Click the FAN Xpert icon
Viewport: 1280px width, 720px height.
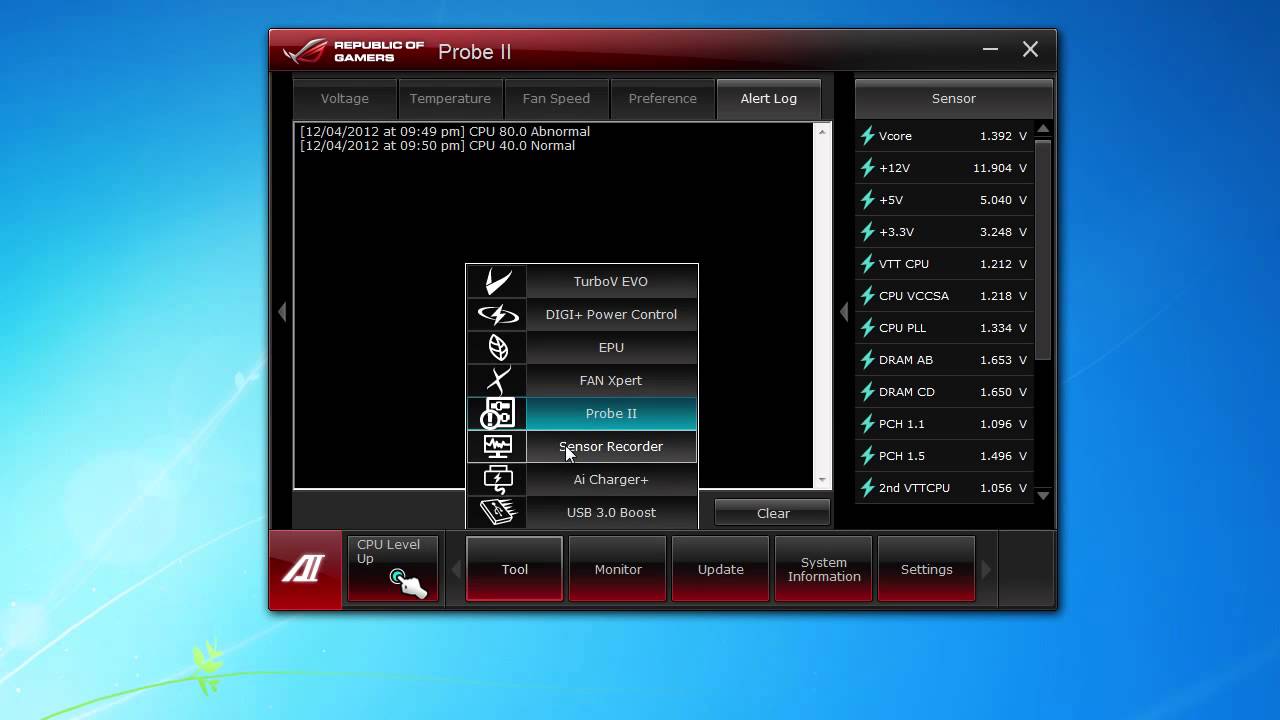pos(497,381)
